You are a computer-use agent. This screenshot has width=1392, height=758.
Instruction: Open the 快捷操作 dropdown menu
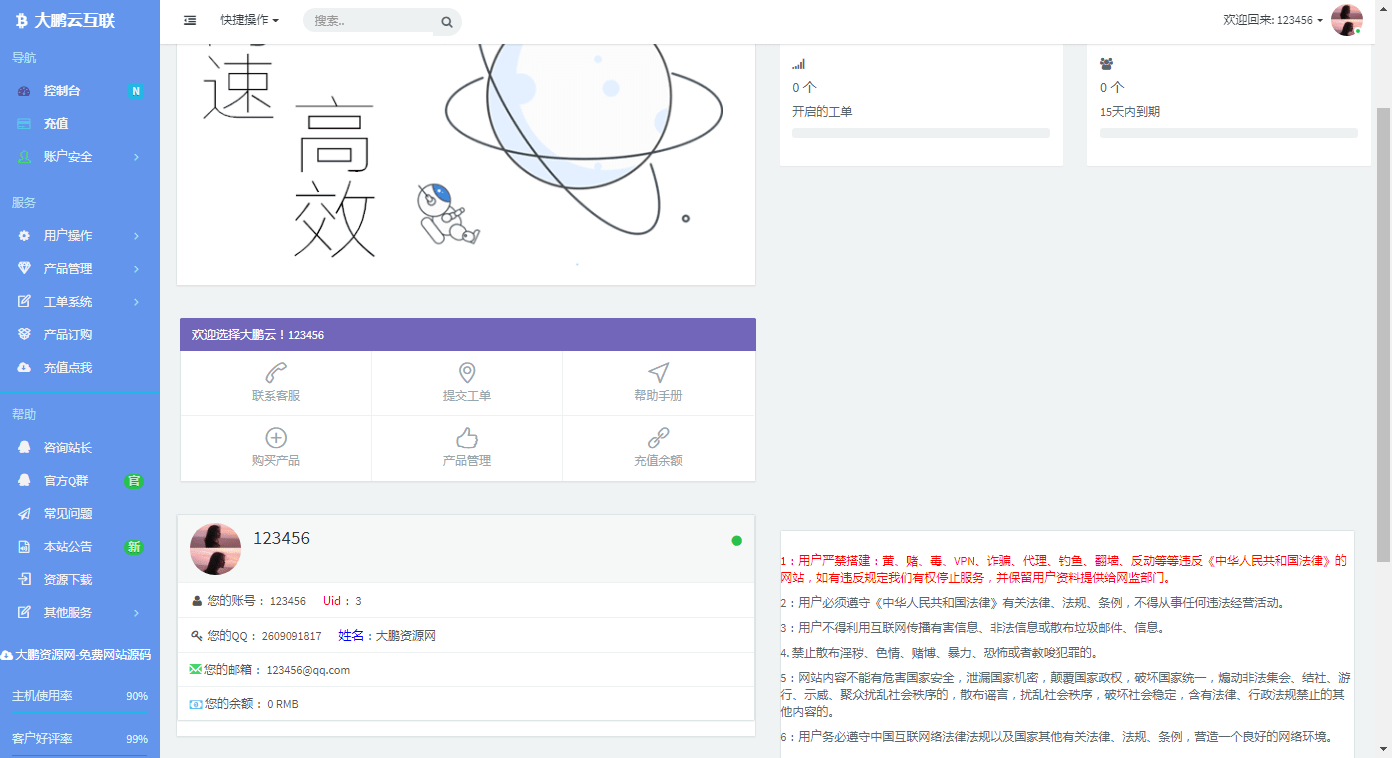coord(250,20)
